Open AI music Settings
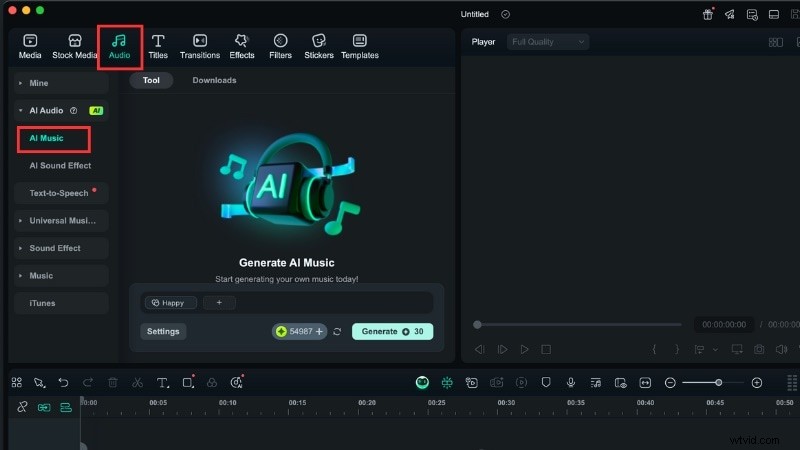 point(163,332)
